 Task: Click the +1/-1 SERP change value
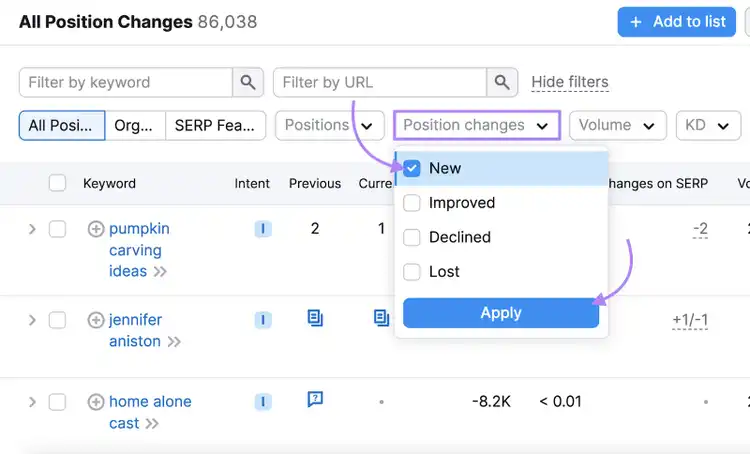pyautogui.click(x=690, y=320)
